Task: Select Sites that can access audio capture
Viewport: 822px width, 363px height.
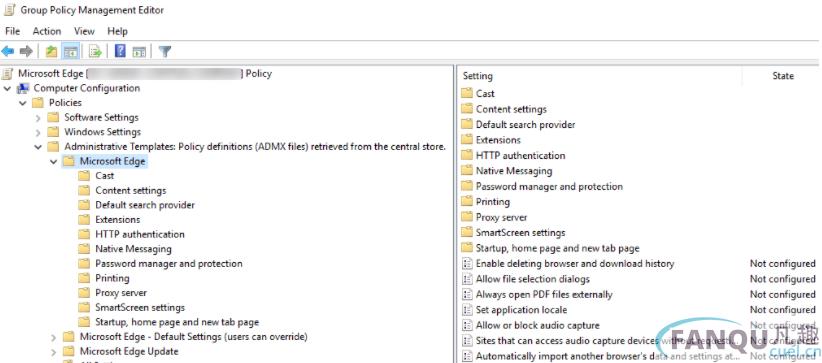Action: click(608, 341)
